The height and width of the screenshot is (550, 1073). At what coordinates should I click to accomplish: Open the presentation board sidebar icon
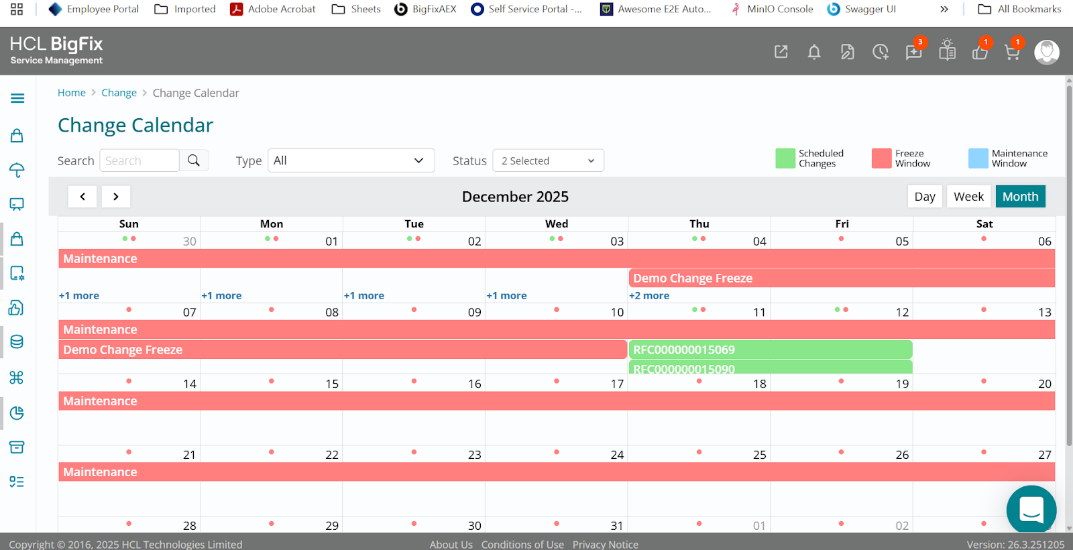click(17, 204)
